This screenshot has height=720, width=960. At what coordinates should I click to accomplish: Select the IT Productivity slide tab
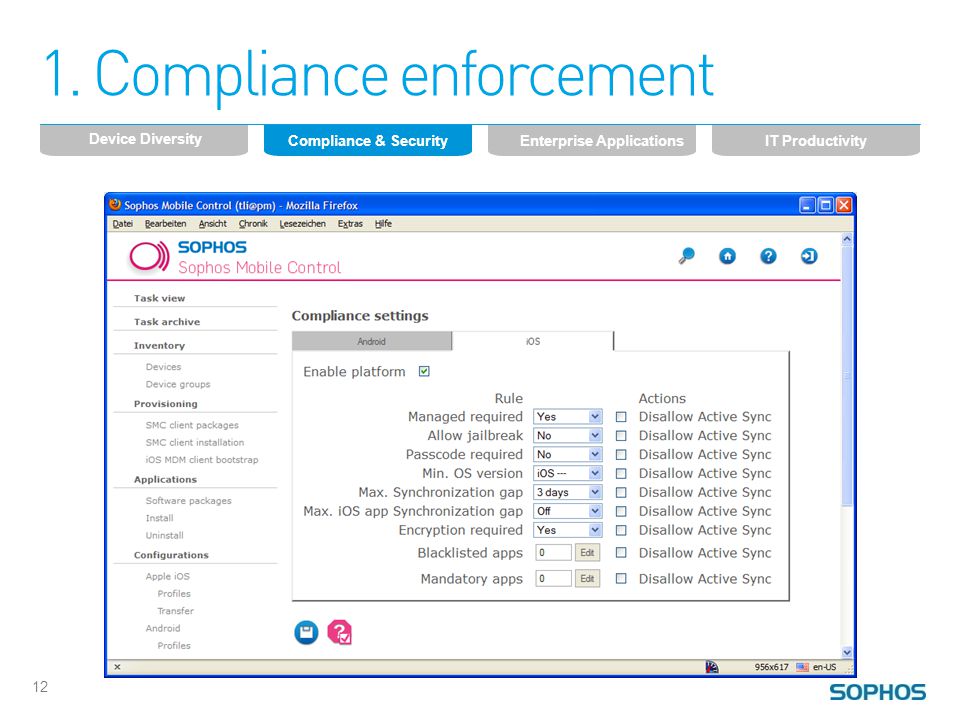[x=816, y=140]
